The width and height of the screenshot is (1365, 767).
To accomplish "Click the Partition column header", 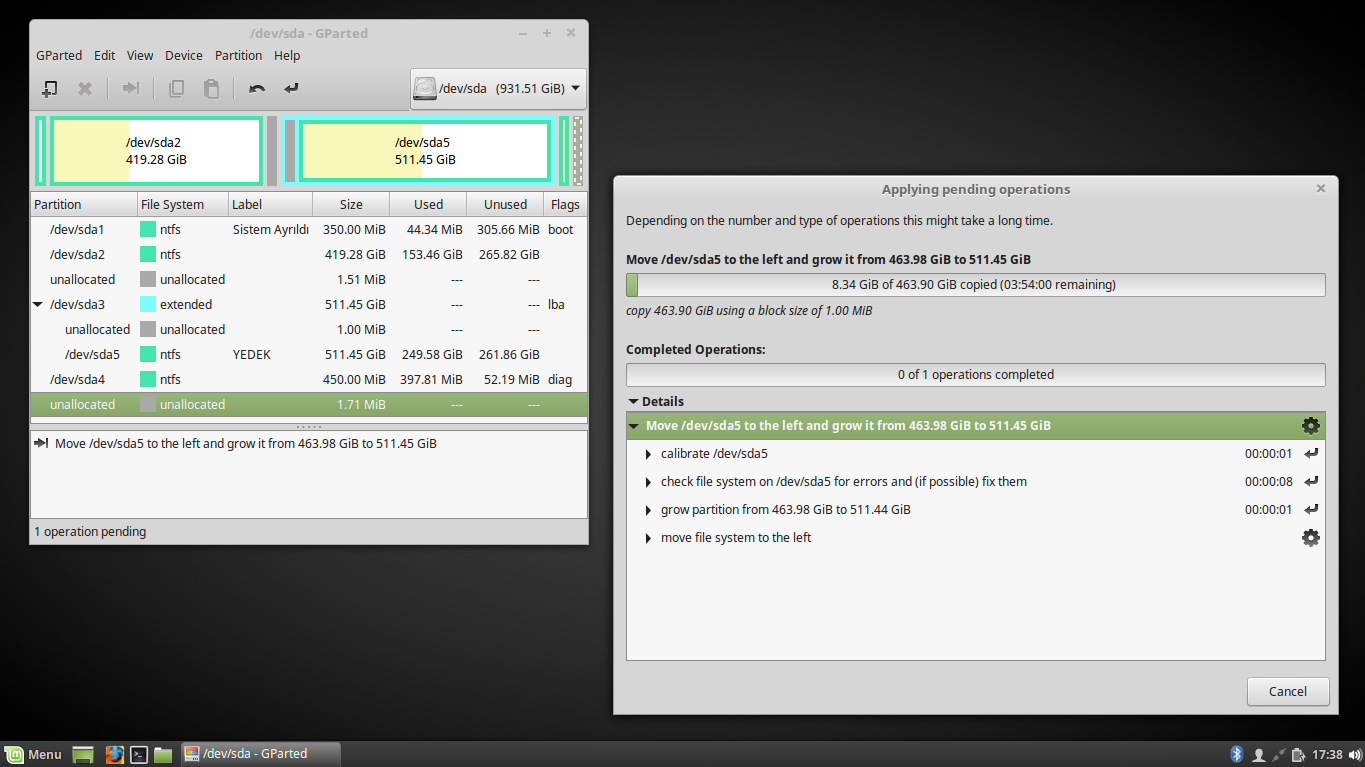I will point(84,205).
